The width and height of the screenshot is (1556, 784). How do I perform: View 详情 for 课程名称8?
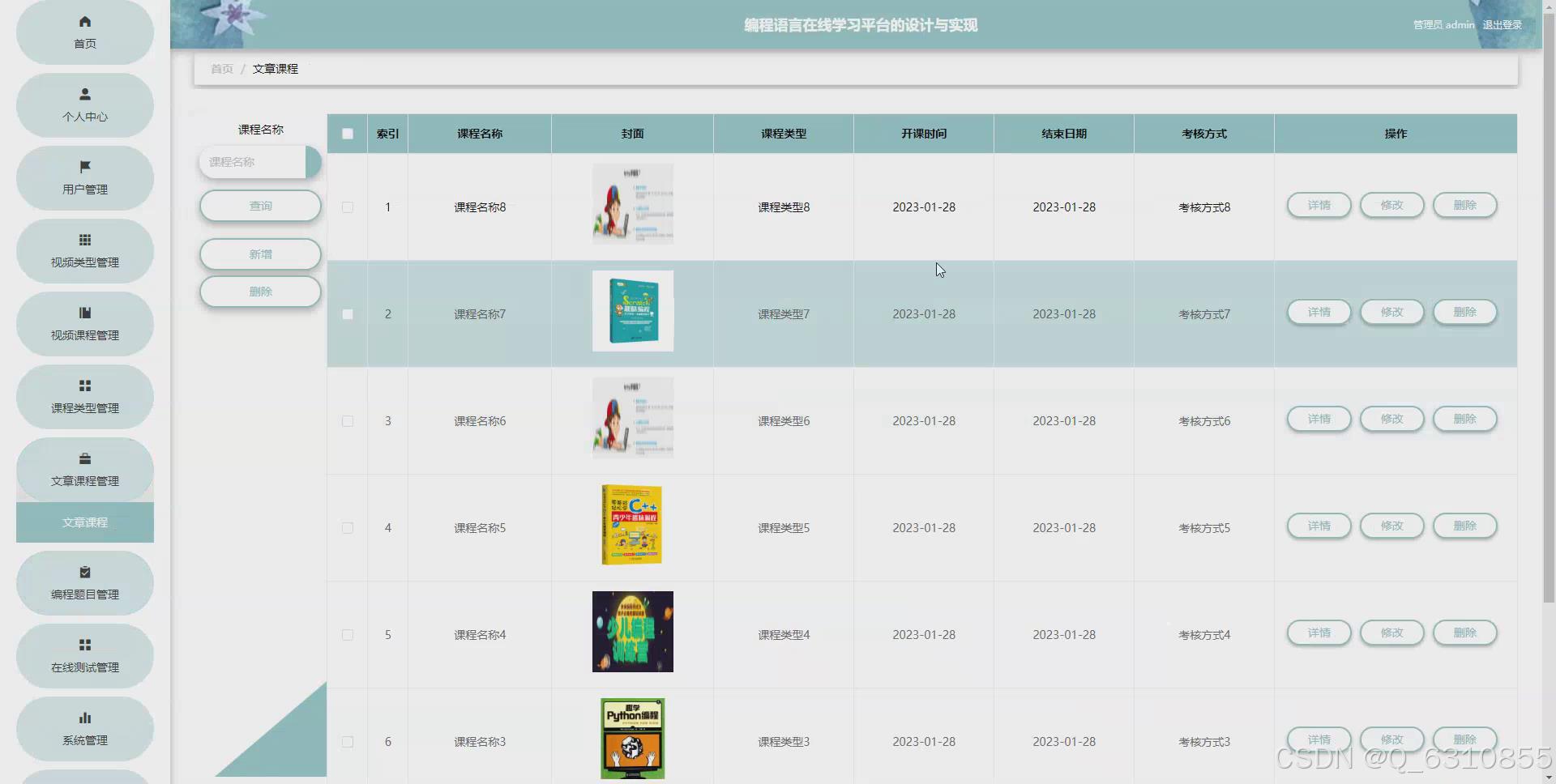(x=1319, y=205)
